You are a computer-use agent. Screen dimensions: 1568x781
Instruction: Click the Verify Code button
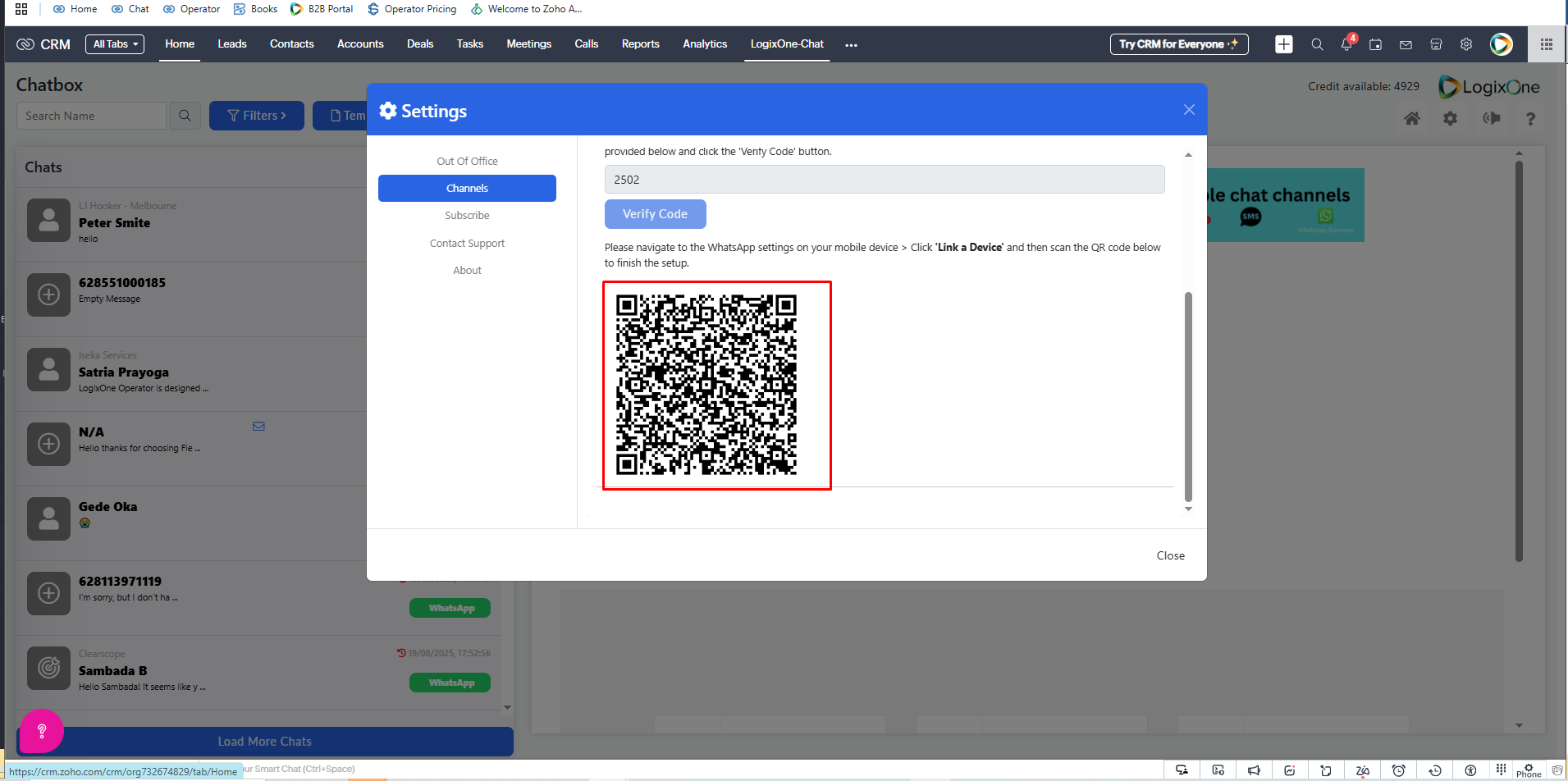(655, 214)
